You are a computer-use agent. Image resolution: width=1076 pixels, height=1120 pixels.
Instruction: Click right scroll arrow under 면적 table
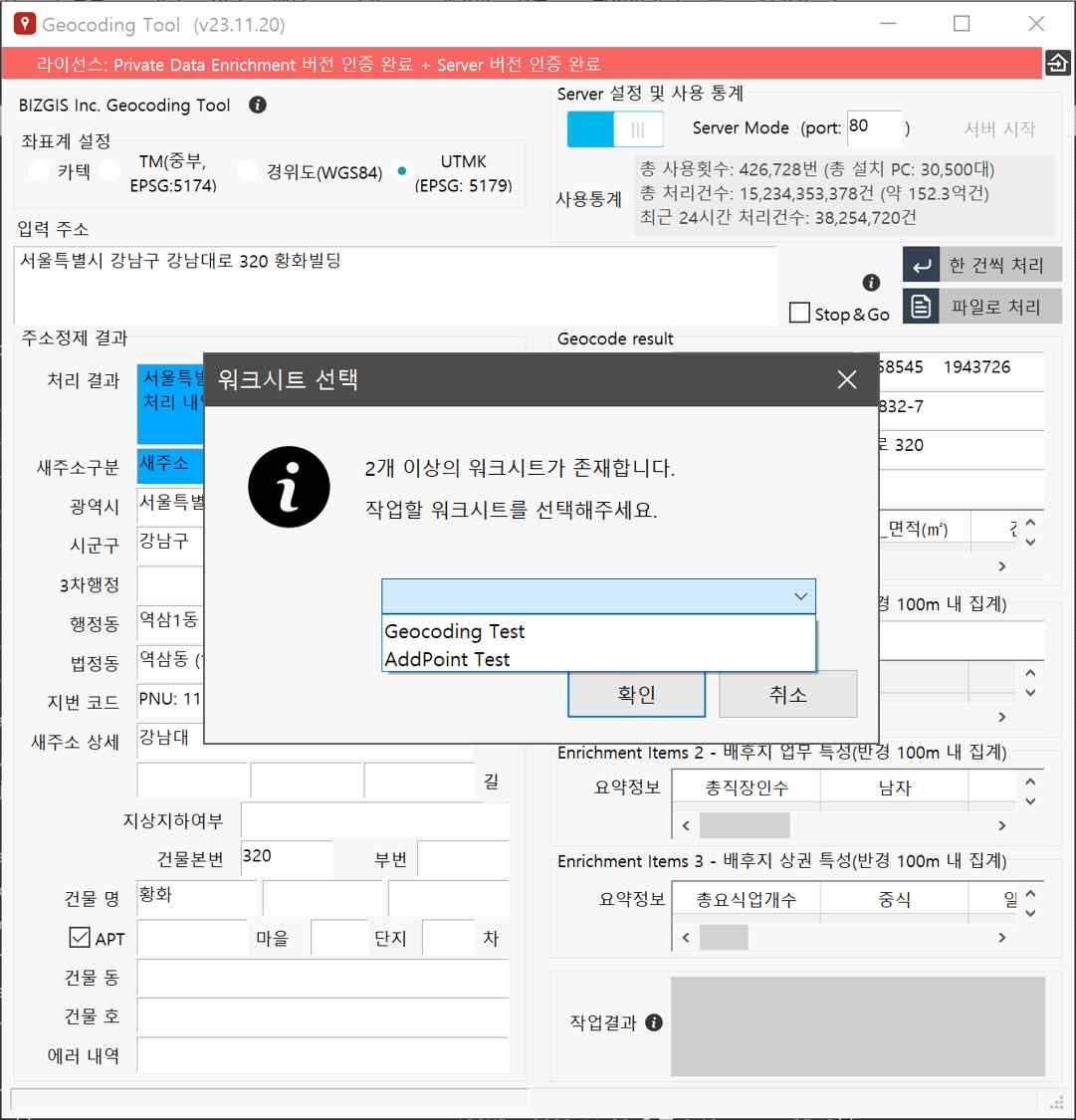[1002, 566]
